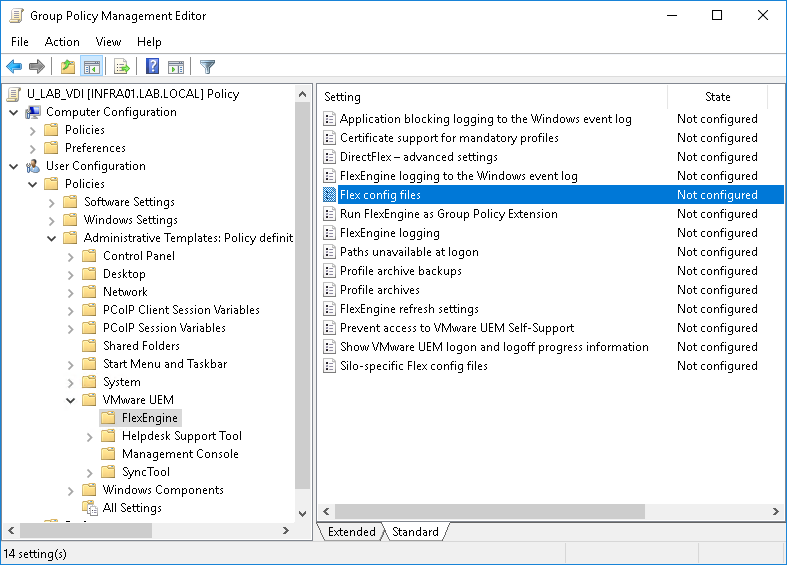Click the Filter funnel icon
This screenshot has width=787, height=565.
[207, 67]
